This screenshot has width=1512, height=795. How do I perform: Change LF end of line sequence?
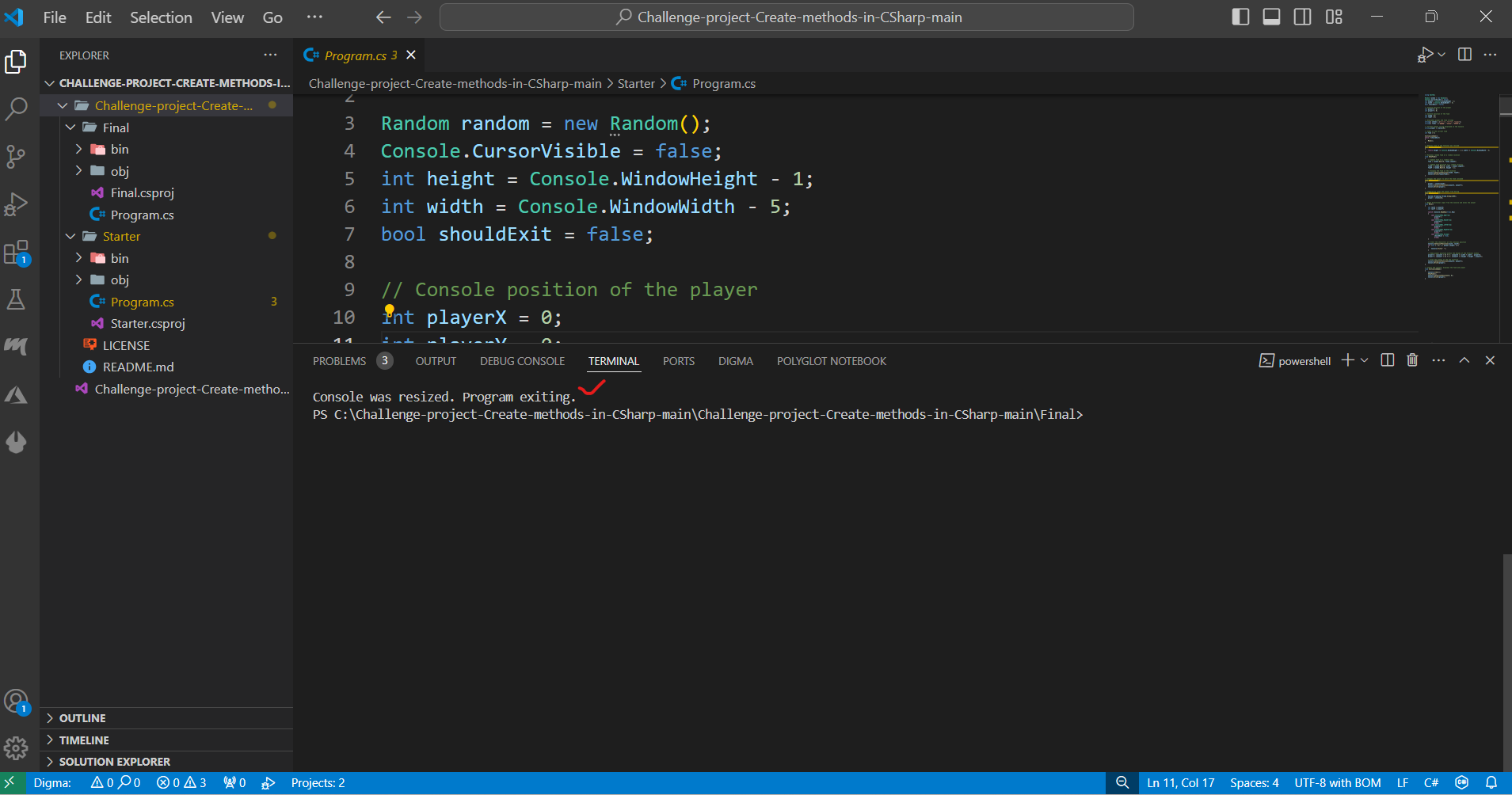(x=1403, y=782)
